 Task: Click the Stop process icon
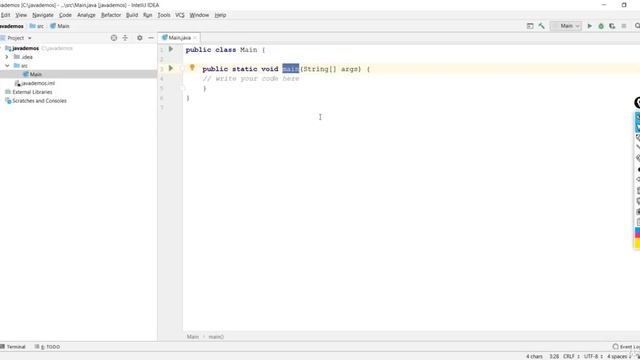click(x=624, y=26)
